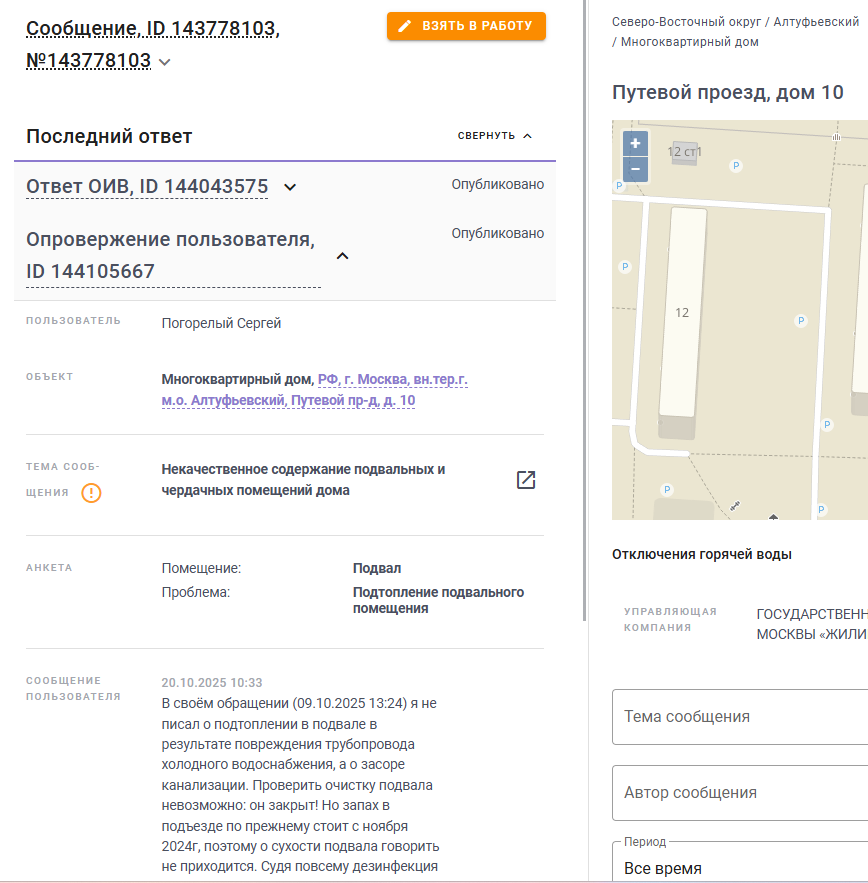This screenshot has width=868, height=883.
Task: Click parking marker next to building 12
Action: 625,266
